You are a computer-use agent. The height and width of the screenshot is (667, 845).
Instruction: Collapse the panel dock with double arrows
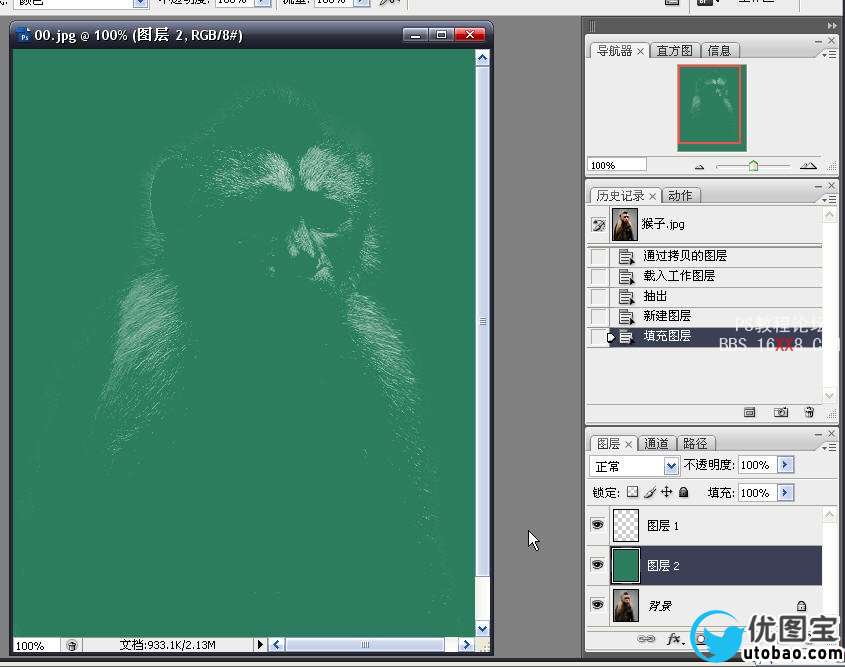pyautogui.click(x=832, y=25)
